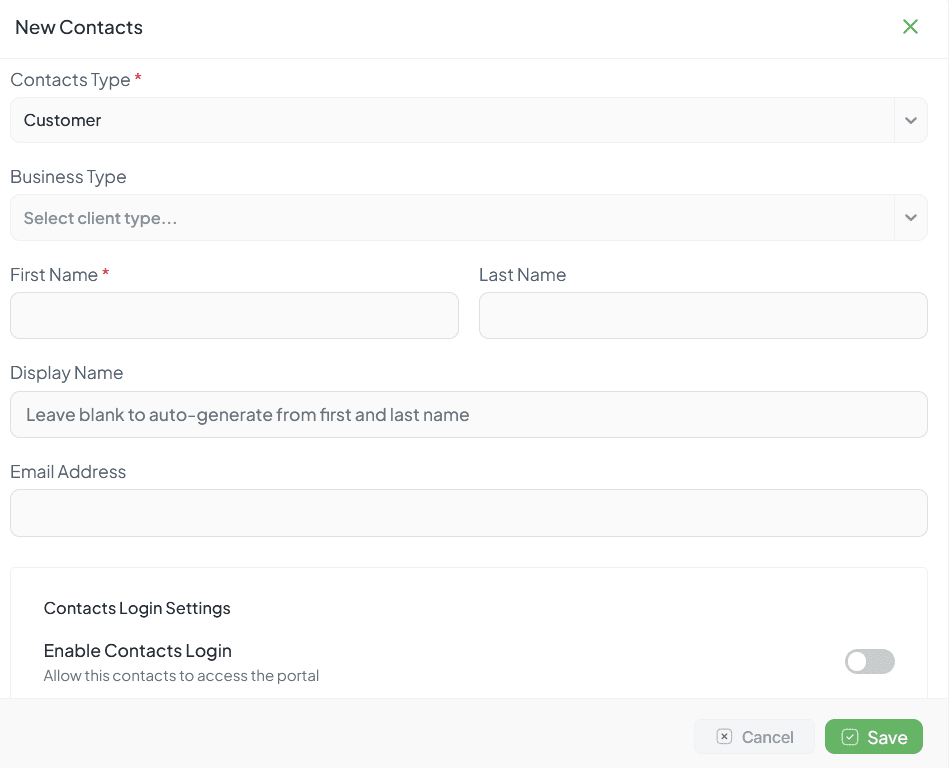Image resolution: width=949 pixels, height=768 pixels.
Task: Click the Email Address input
Action: click(x=468, y=513)
